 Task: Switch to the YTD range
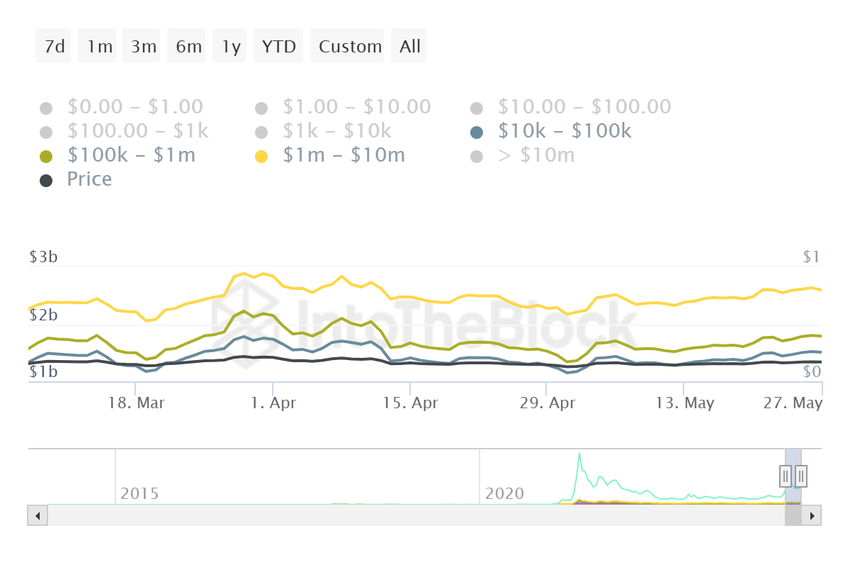coord(278,47)
